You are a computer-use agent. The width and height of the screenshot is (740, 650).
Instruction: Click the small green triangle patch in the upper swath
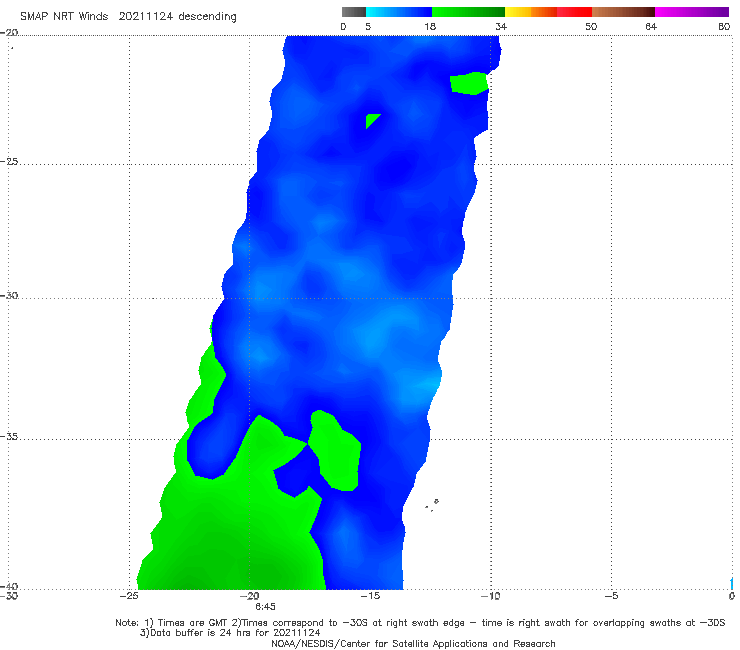click(x=372, y=120)
